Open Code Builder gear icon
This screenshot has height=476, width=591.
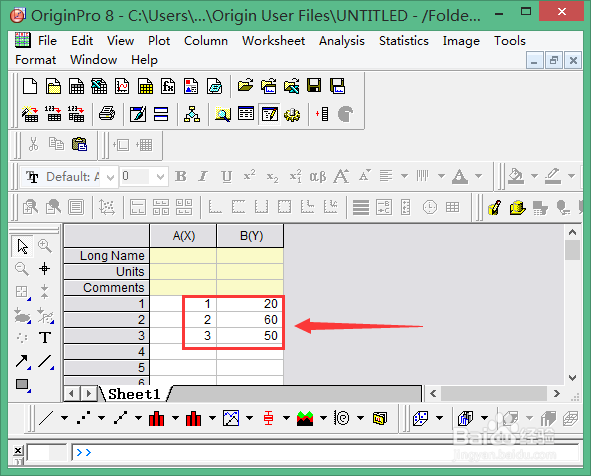[x=292, y=114]
